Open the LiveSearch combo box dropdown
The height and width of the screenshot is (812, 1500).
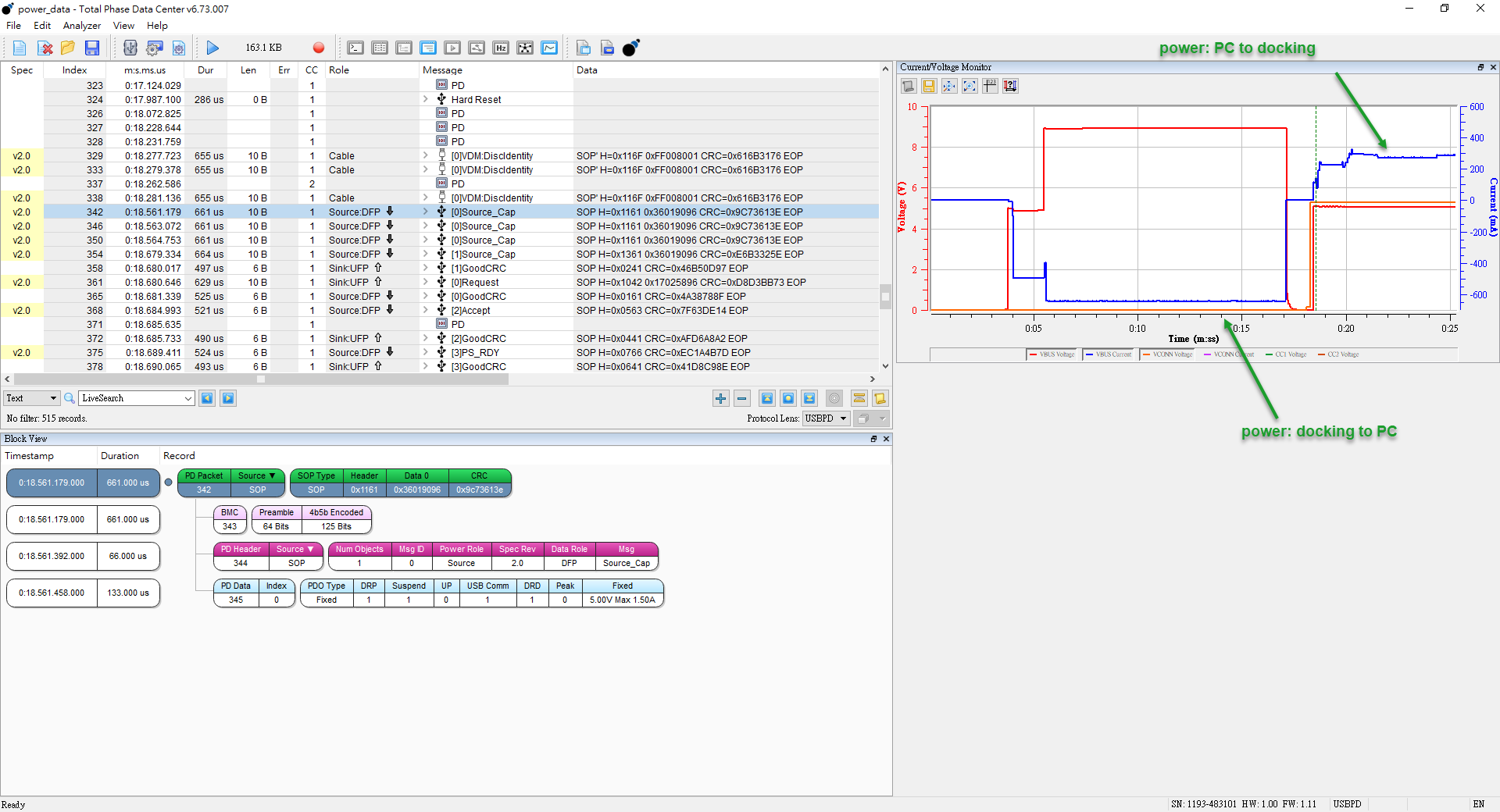[x=188, y=399]
